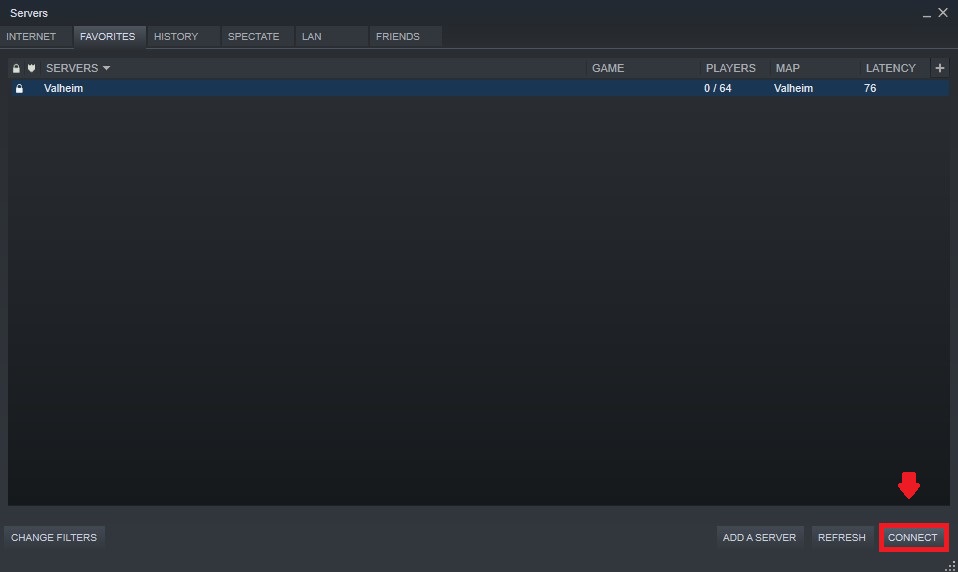Sort list by Servers column header
Image resolution: width=958 pixels, height=572 pixels.
coord(313,68)
